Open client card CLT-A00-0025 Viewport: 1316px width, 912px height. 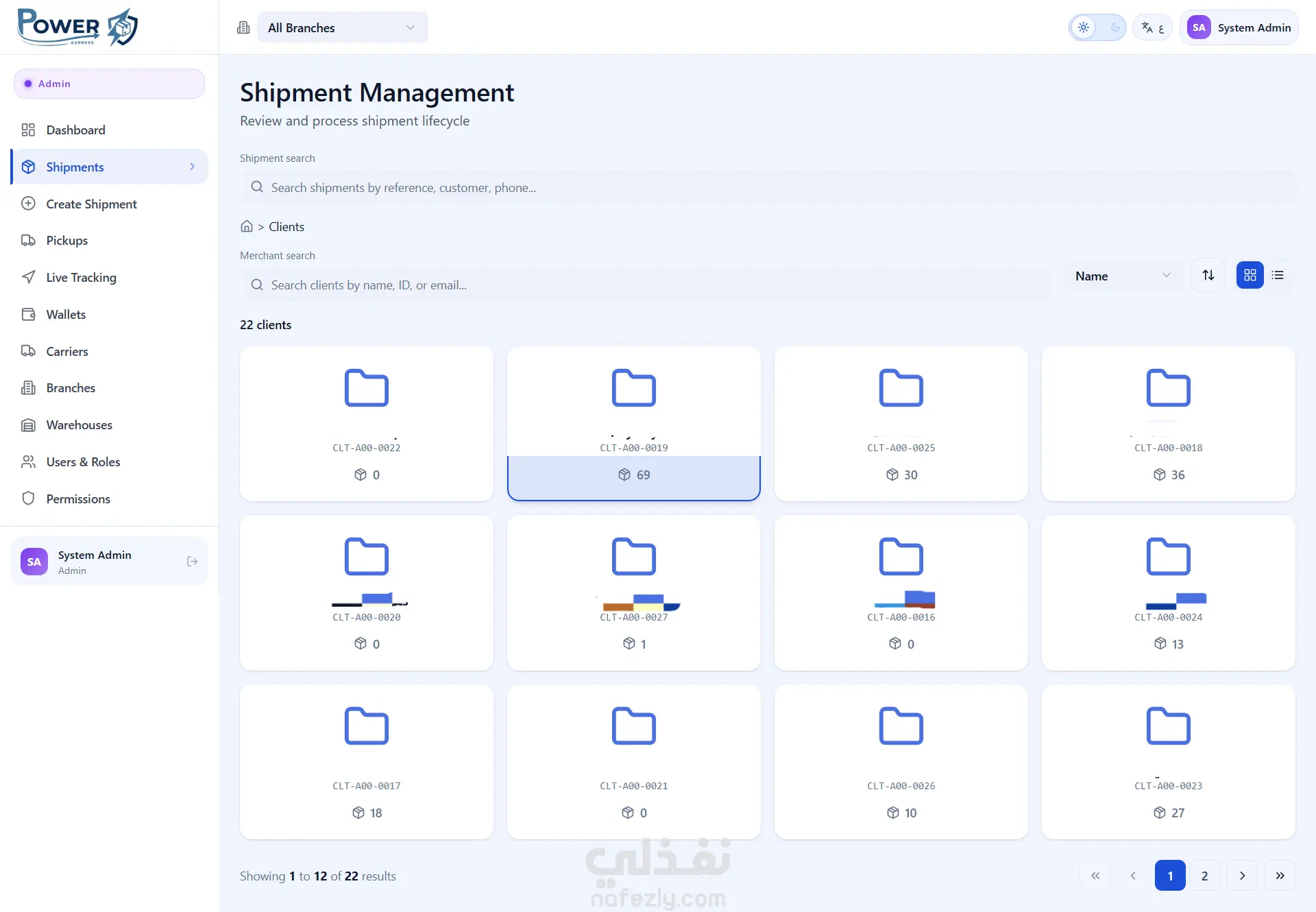[901, 424]
